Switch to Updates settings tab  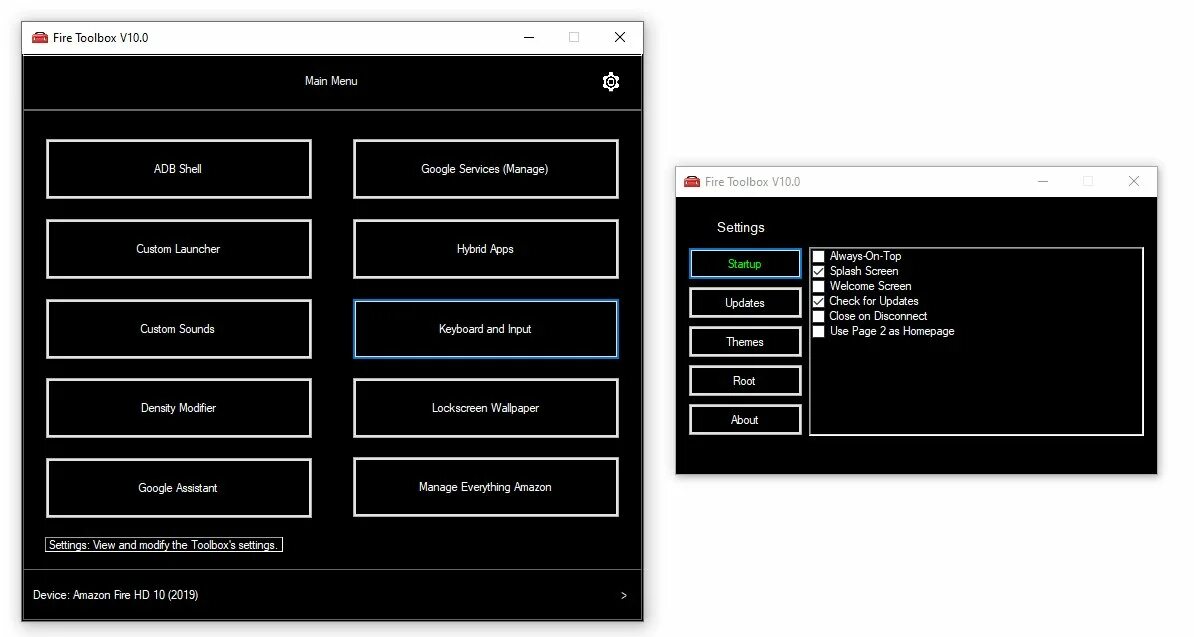[745, 303]
